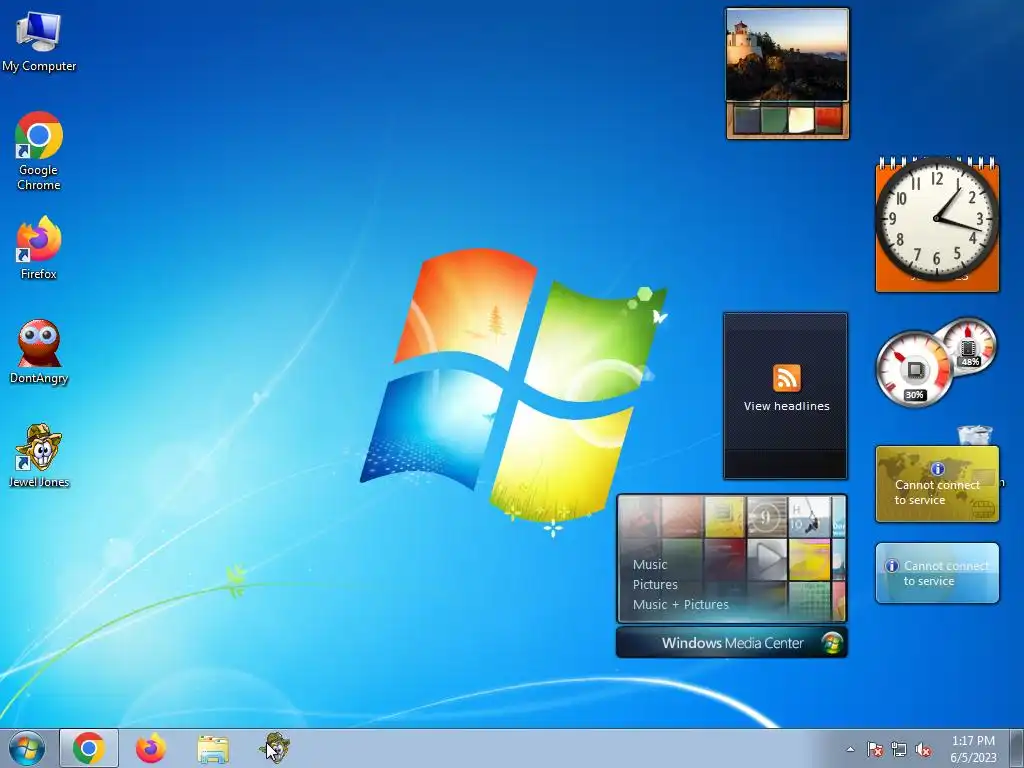1024x768 pixels.
Task: Select white thumbnail under lighthouse photo
Action: [801, 120]
